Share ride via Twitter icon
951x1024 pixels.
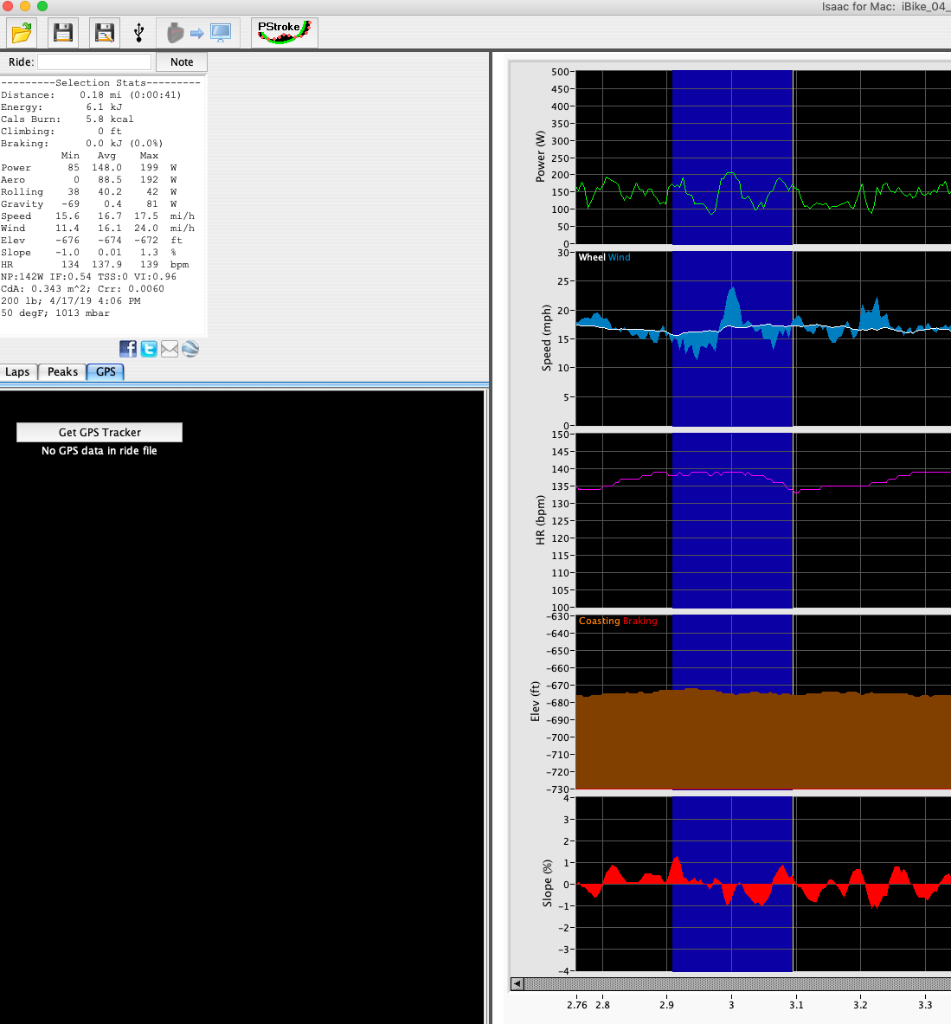(x=149, y=349)
